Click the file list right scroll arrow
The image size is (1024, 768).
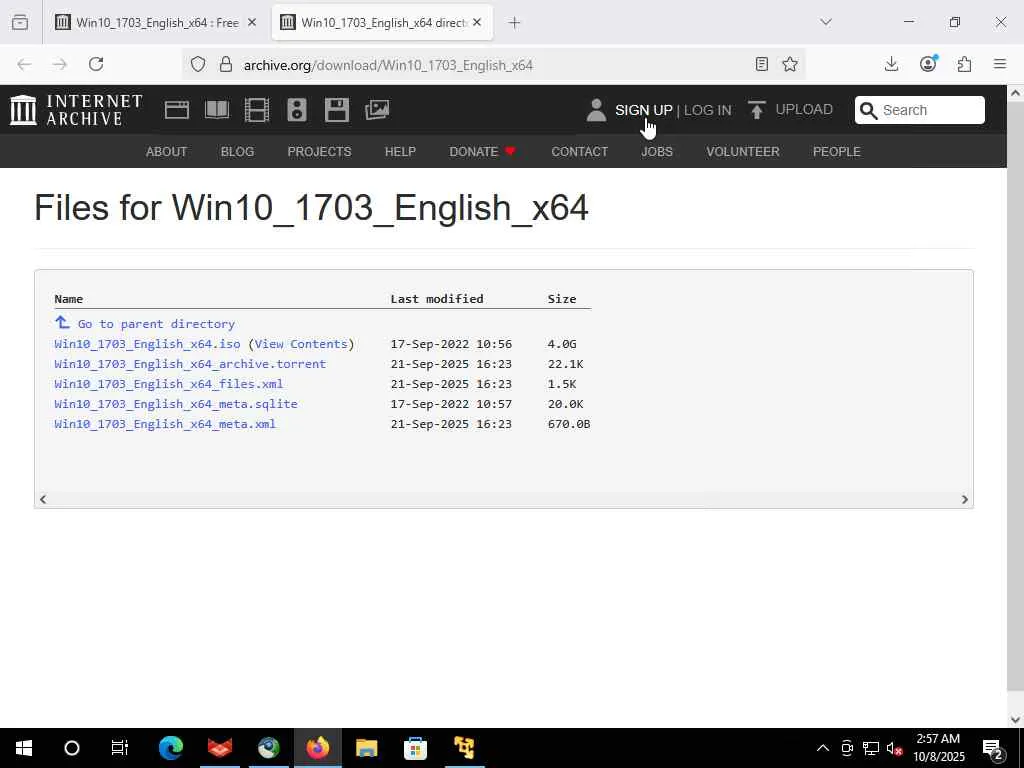(x=965, y=500)
